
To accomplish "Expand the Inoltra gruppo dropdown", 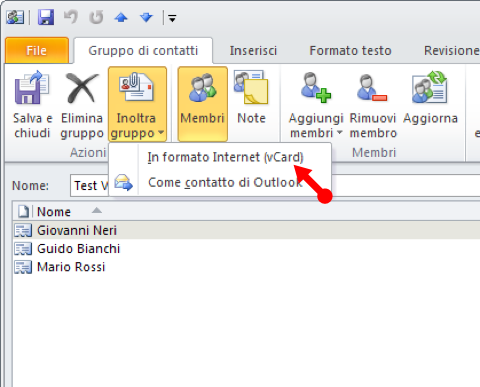I will pos(137,105).
